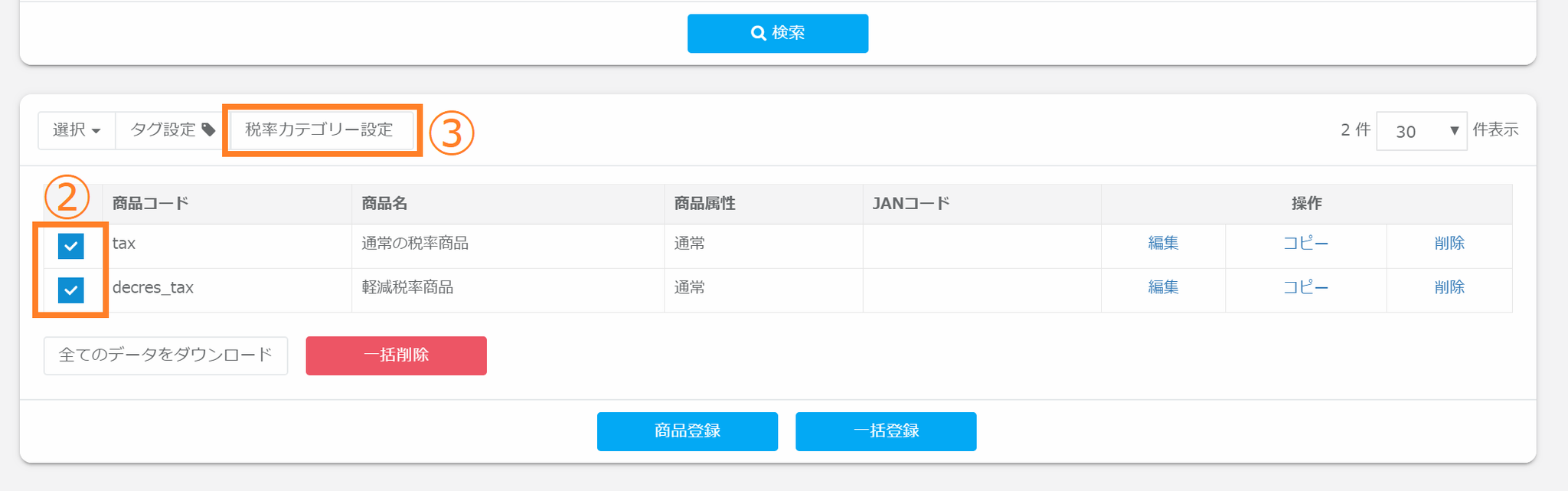Screen dimensions: 1568x491
Task: Open the 選択 dropdown menu
Action: click(77, 130)
